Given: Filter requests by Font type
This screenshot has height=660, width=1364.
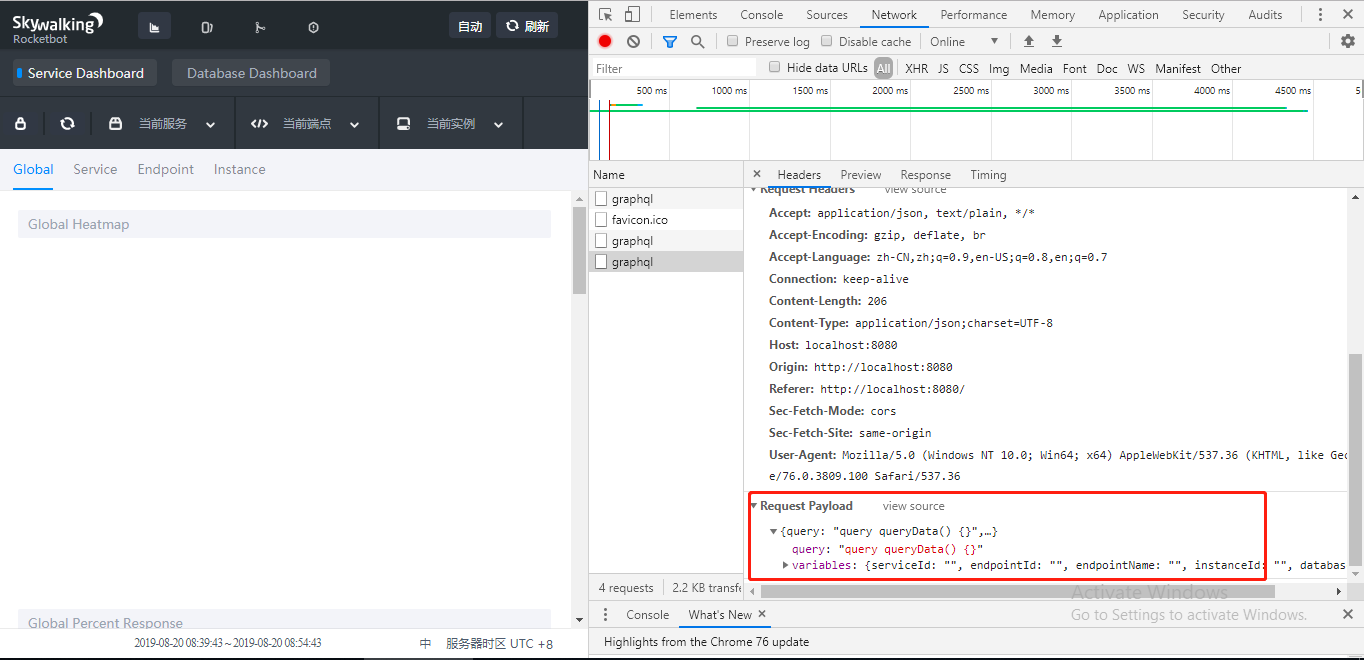Looking at the screenshot, I should 1075,68.
